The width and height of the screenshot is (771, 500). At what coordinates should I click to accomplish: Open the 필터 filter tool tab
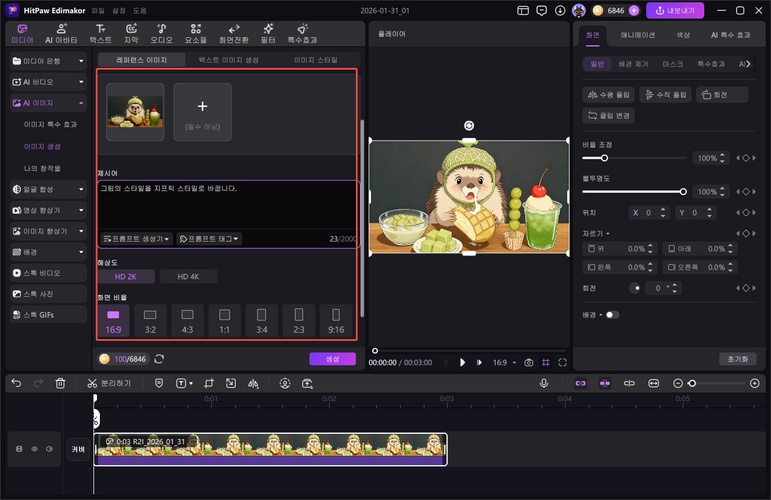(268, 33)
